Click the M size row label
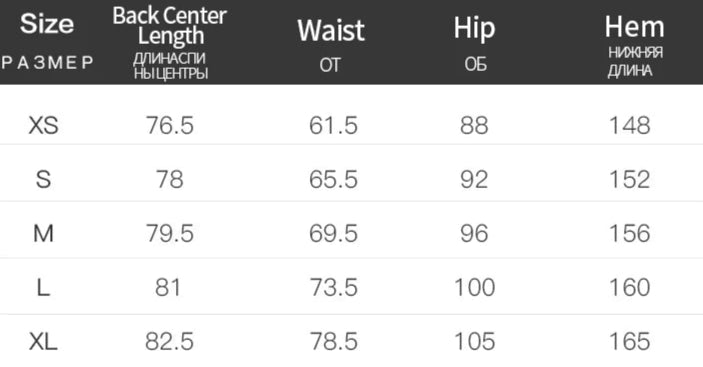This screenshot has height=367, width=703. [x=43, y=233]
